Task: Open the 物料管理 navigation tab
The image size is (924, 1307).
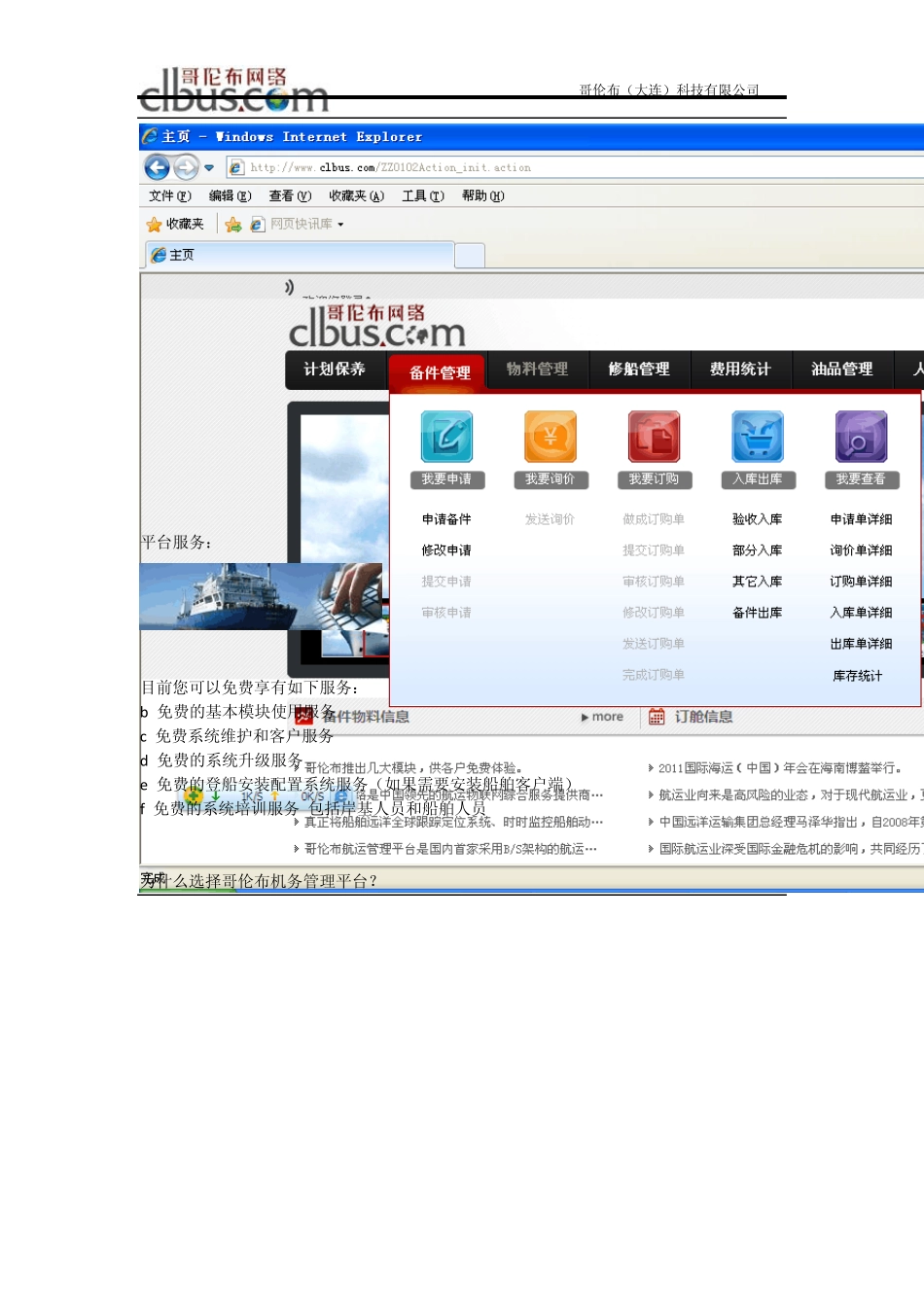Action: 537,370
